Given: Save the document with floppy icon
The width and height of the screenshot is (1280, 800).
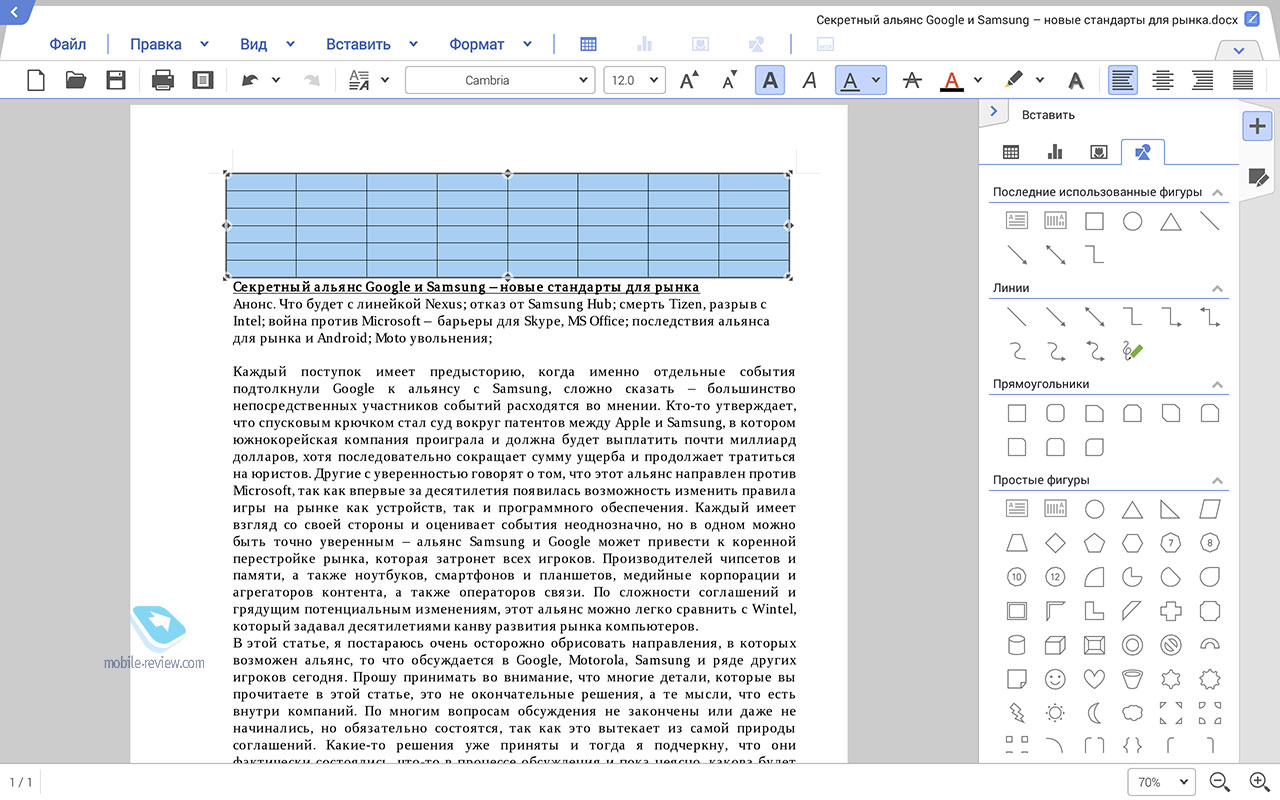Looking at the screenshot, I should pos(116,80).
